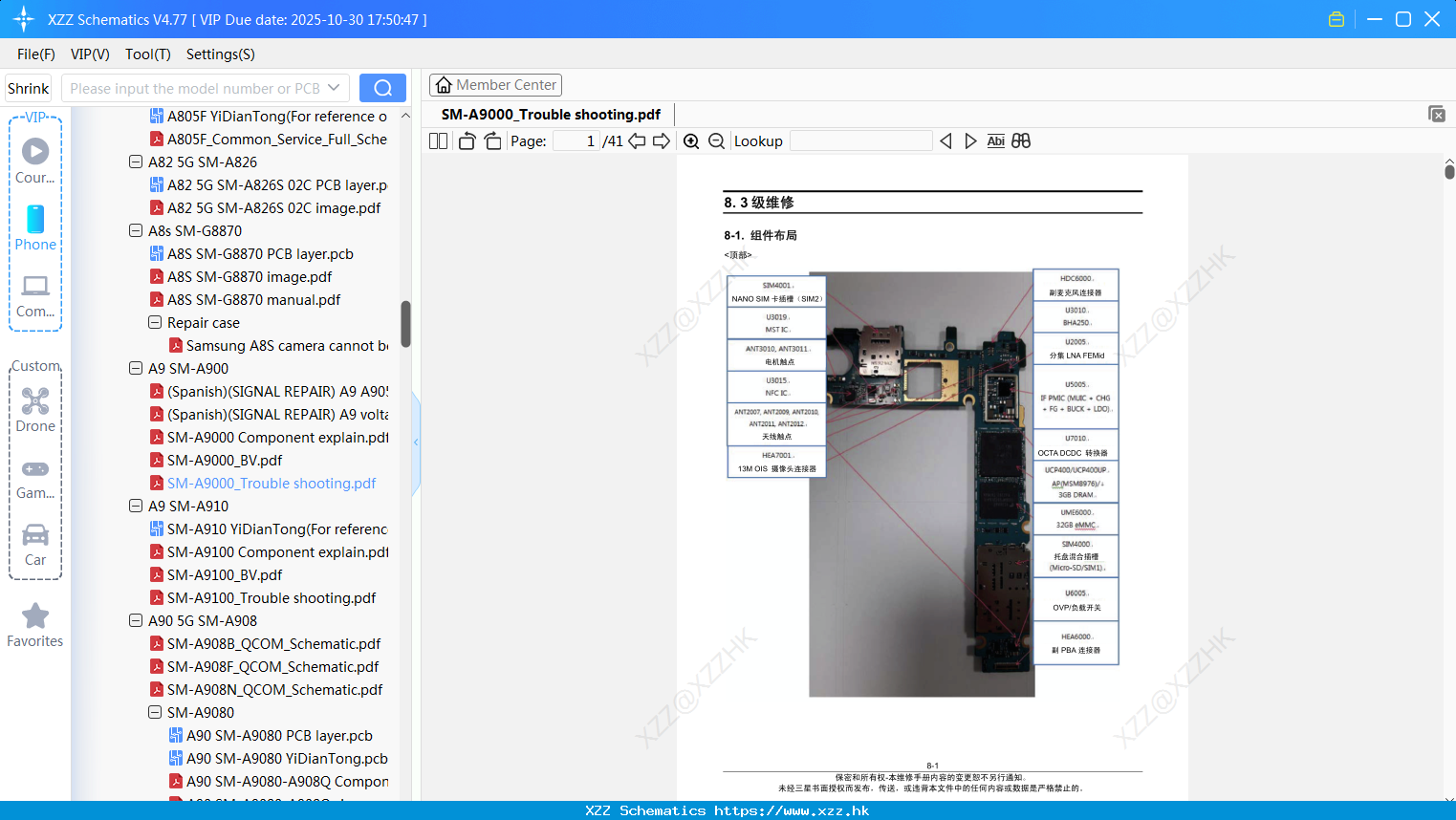Open the Tool(T) menu
The width and height of the screenshot is (1456, 820).
148,54
